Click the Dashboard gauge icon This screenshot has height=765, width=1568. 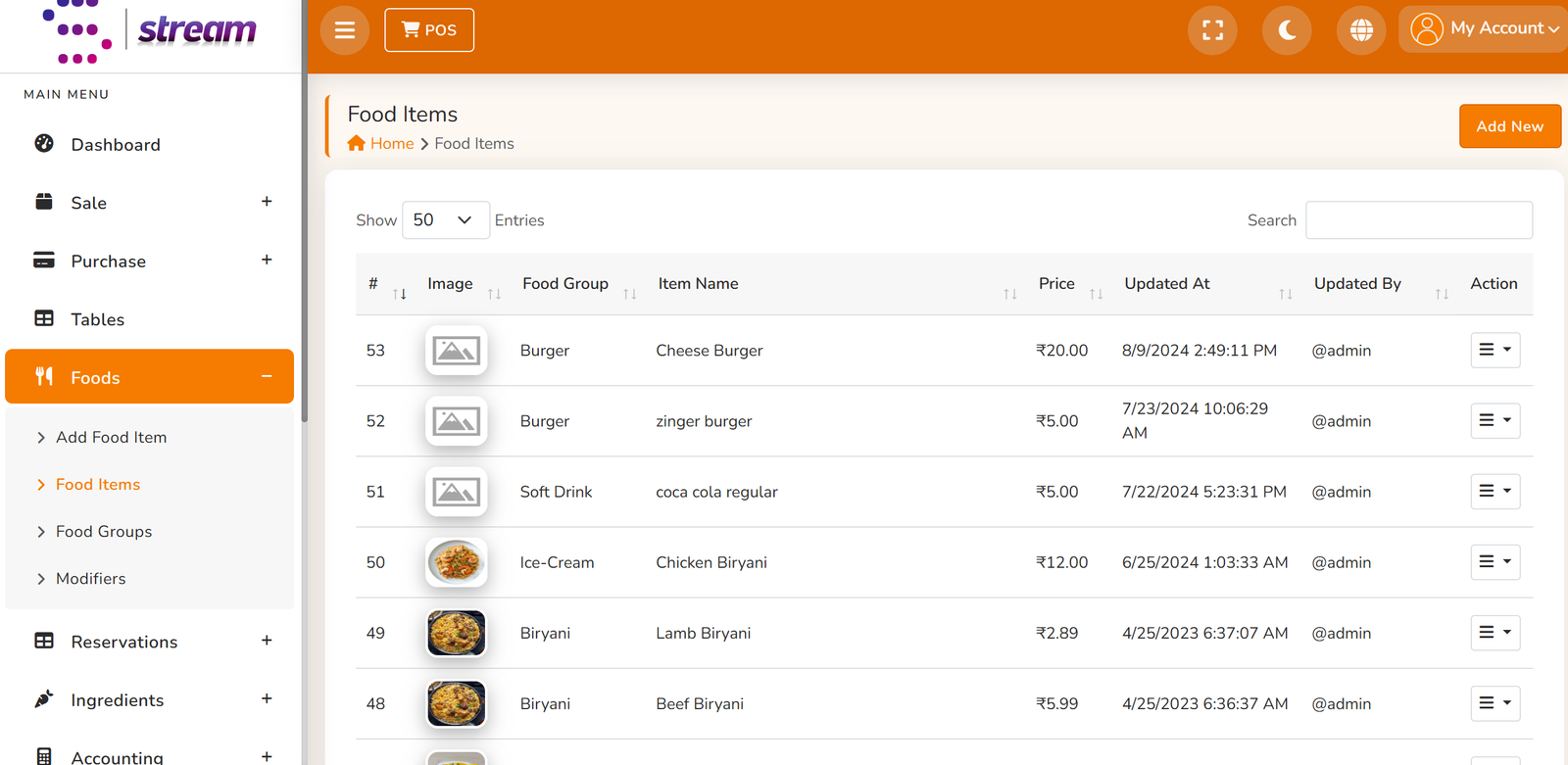tap(44, 143)
